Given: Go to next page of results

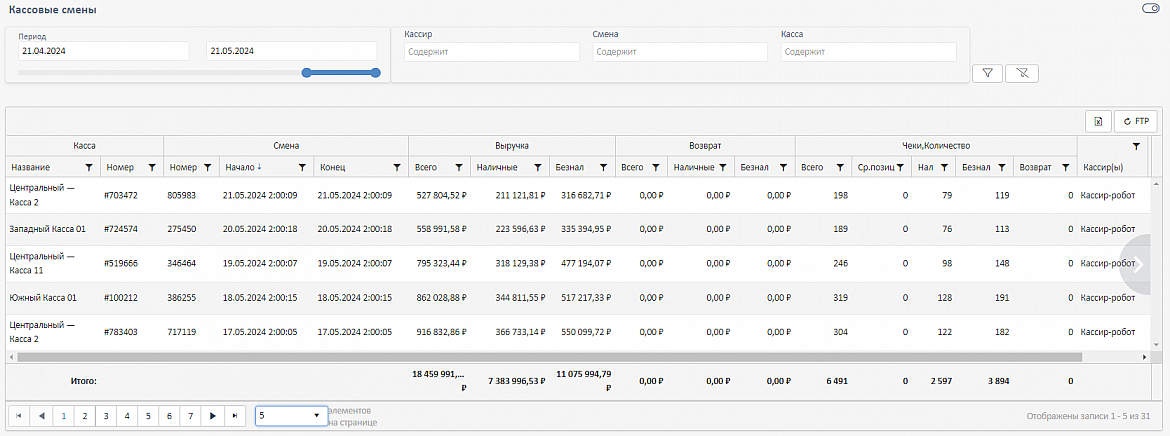Looking at the screenshot, I should tap(213, 416).
